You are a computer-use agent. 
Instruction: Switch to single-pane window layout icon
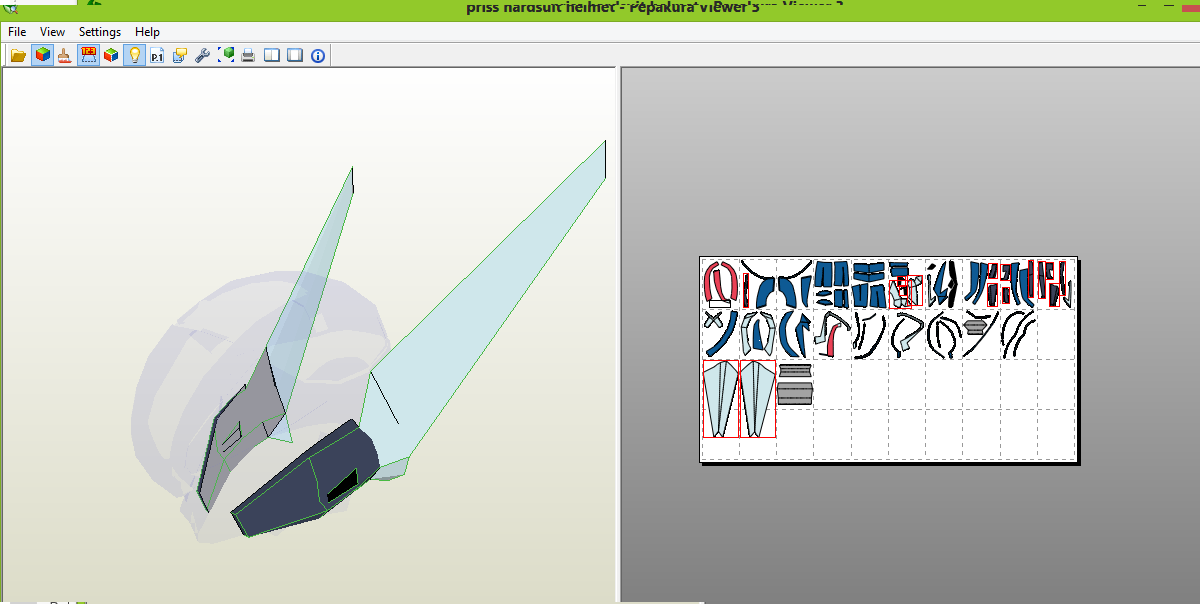click(295, 56)
